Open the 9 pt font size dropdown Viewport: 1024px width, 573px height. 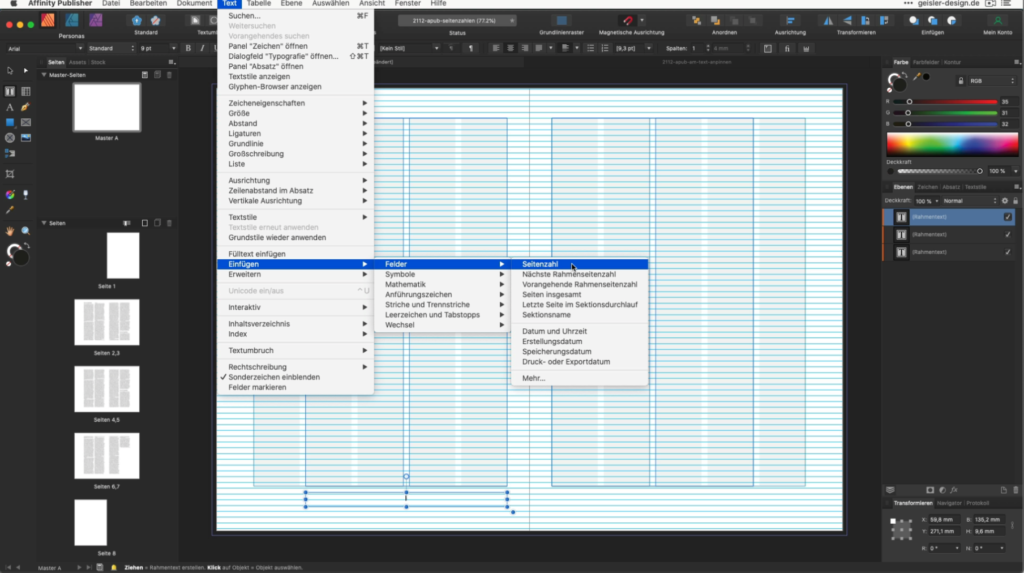(x=158, y=48)
